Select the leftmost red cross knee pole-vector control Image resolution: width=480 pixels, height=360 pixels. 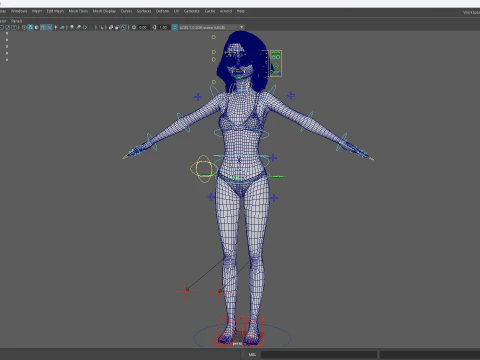185,291
